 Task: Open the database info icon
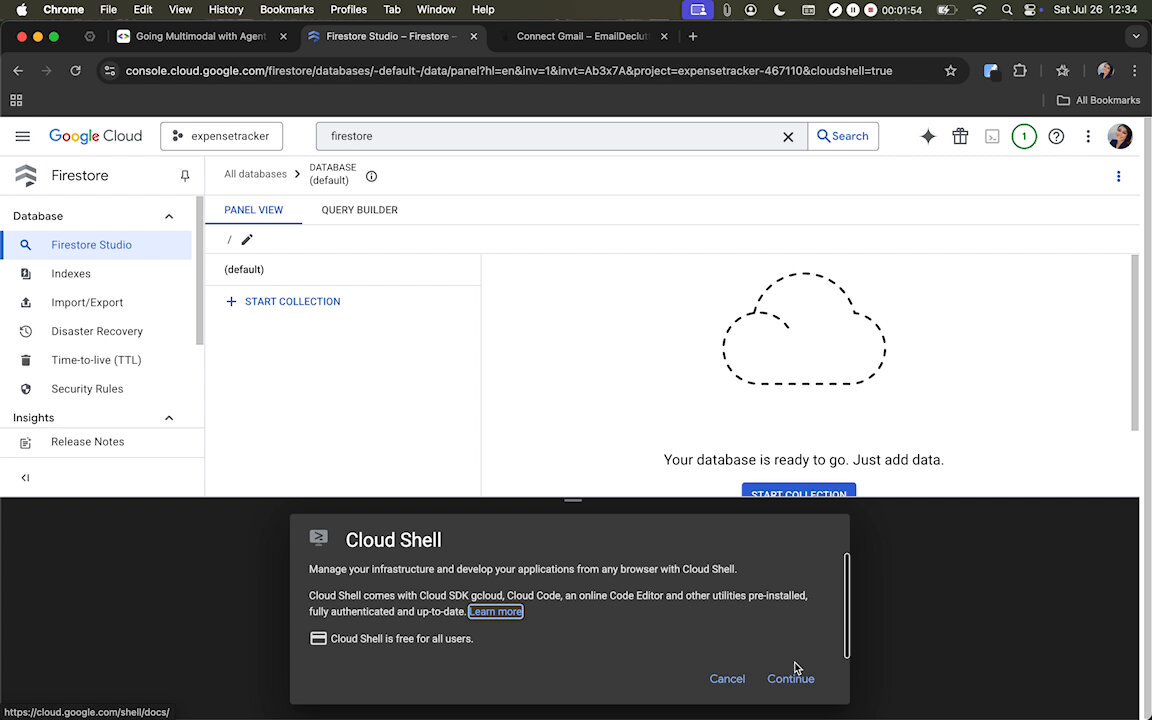point(371,176)
